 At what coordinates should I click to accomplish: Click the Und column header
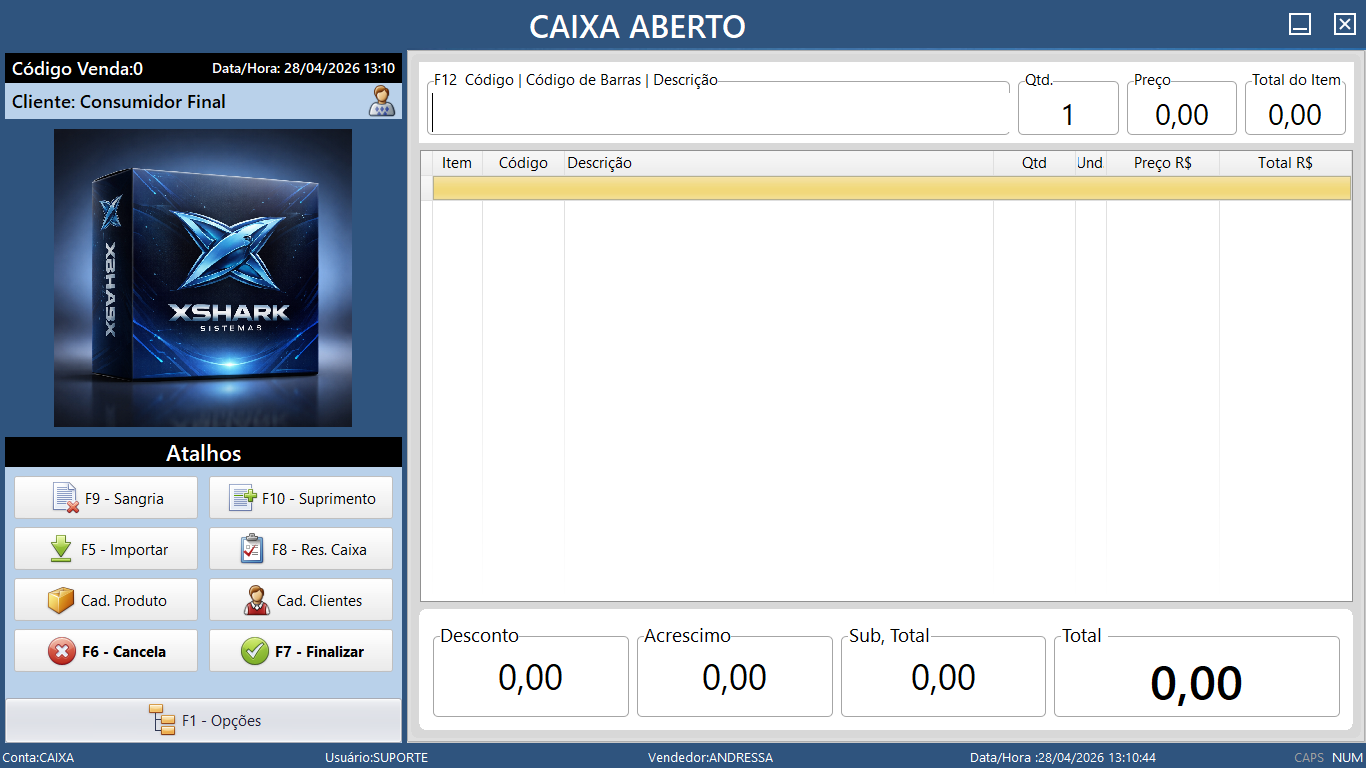[1090, 163]
